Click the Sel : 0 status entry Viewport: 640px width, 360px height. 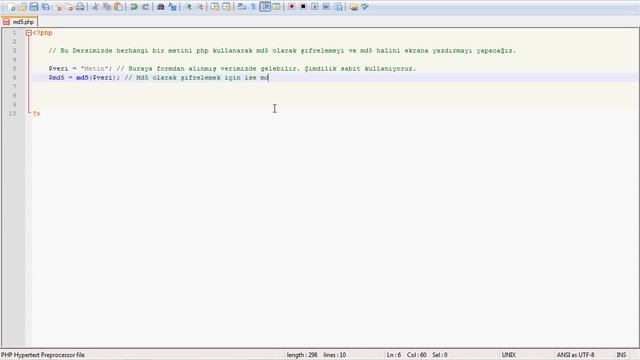440,355
